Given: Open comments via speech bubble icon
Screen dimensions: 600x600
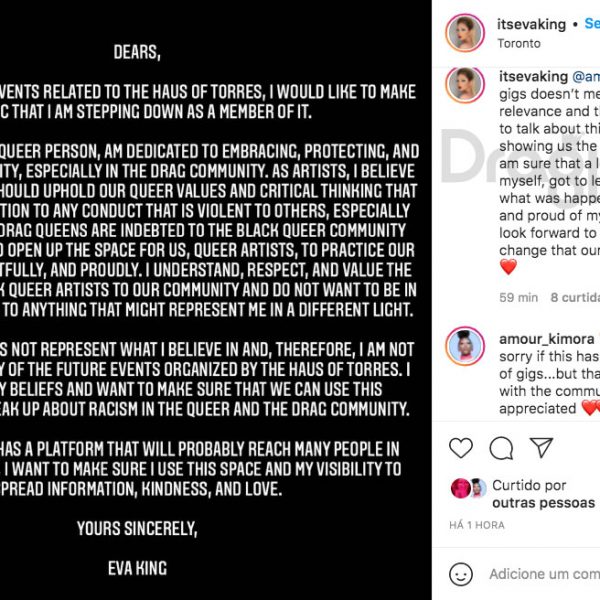Looking at the screenshot, I should click(x=501, y=448).
